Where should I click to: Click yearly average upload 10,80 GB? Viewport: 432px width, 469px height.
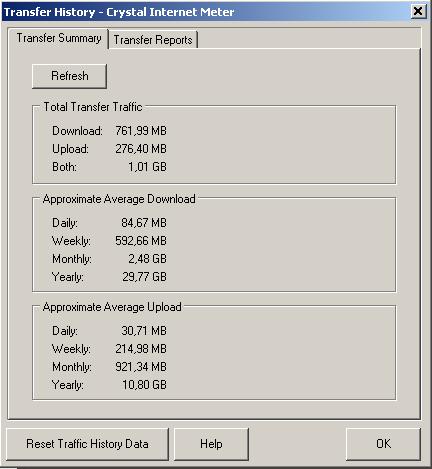click(x=144, y=385)
